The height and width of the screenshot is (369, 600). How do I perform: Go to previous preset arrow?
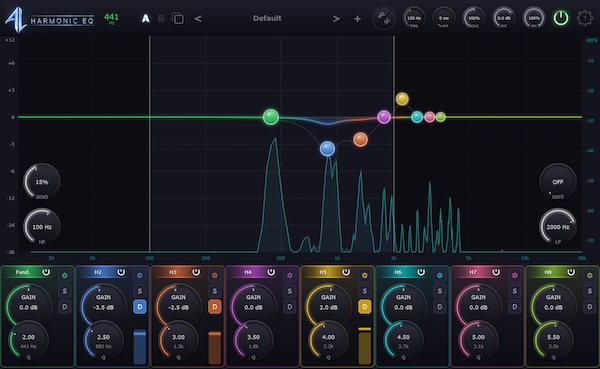[x=198, y=18]
